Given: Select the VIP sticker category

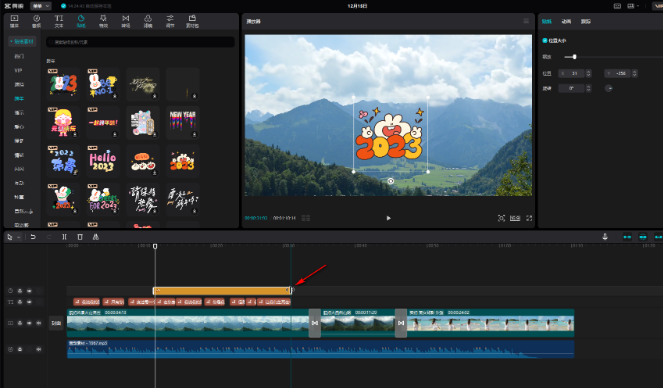Looking at the screenshot, I should pyautogui.click(x=19, y=70).
